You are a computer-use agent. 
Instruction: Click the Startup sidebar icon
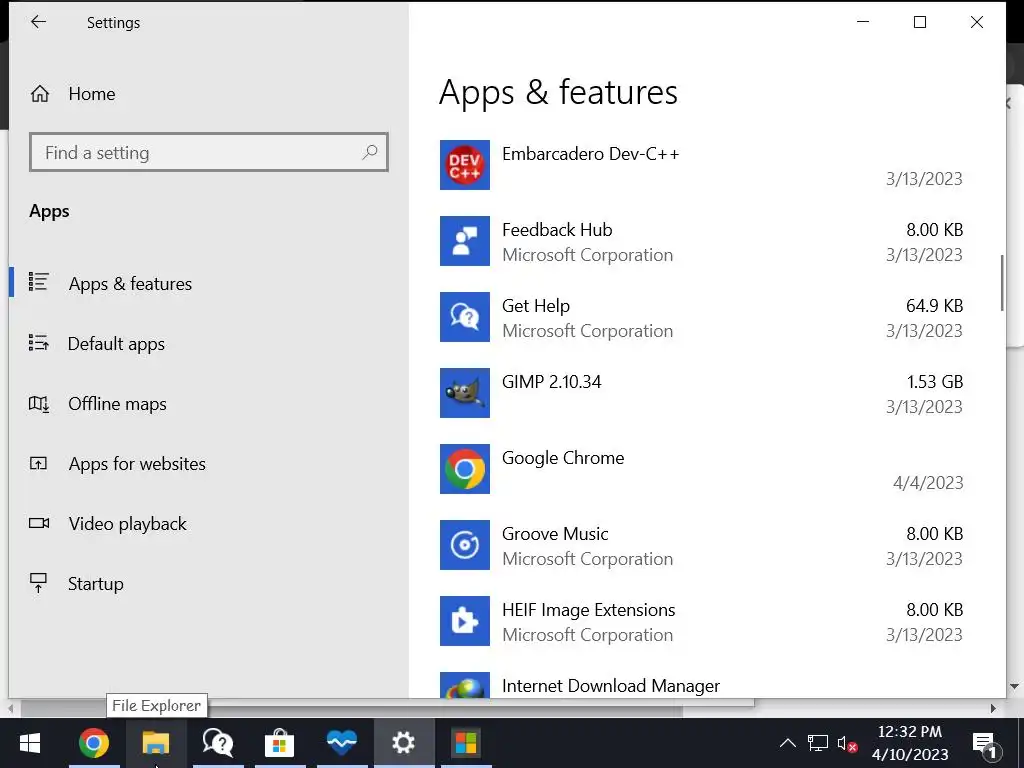pos(39,583)
